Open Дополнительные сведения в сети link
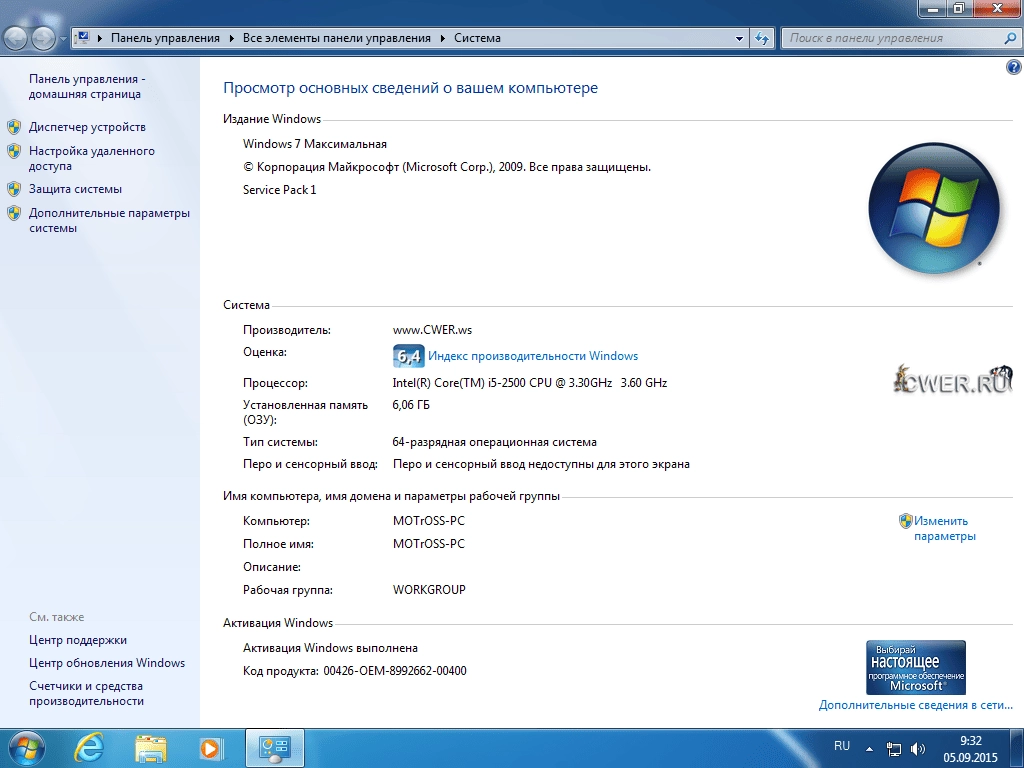 click(916, 705)
